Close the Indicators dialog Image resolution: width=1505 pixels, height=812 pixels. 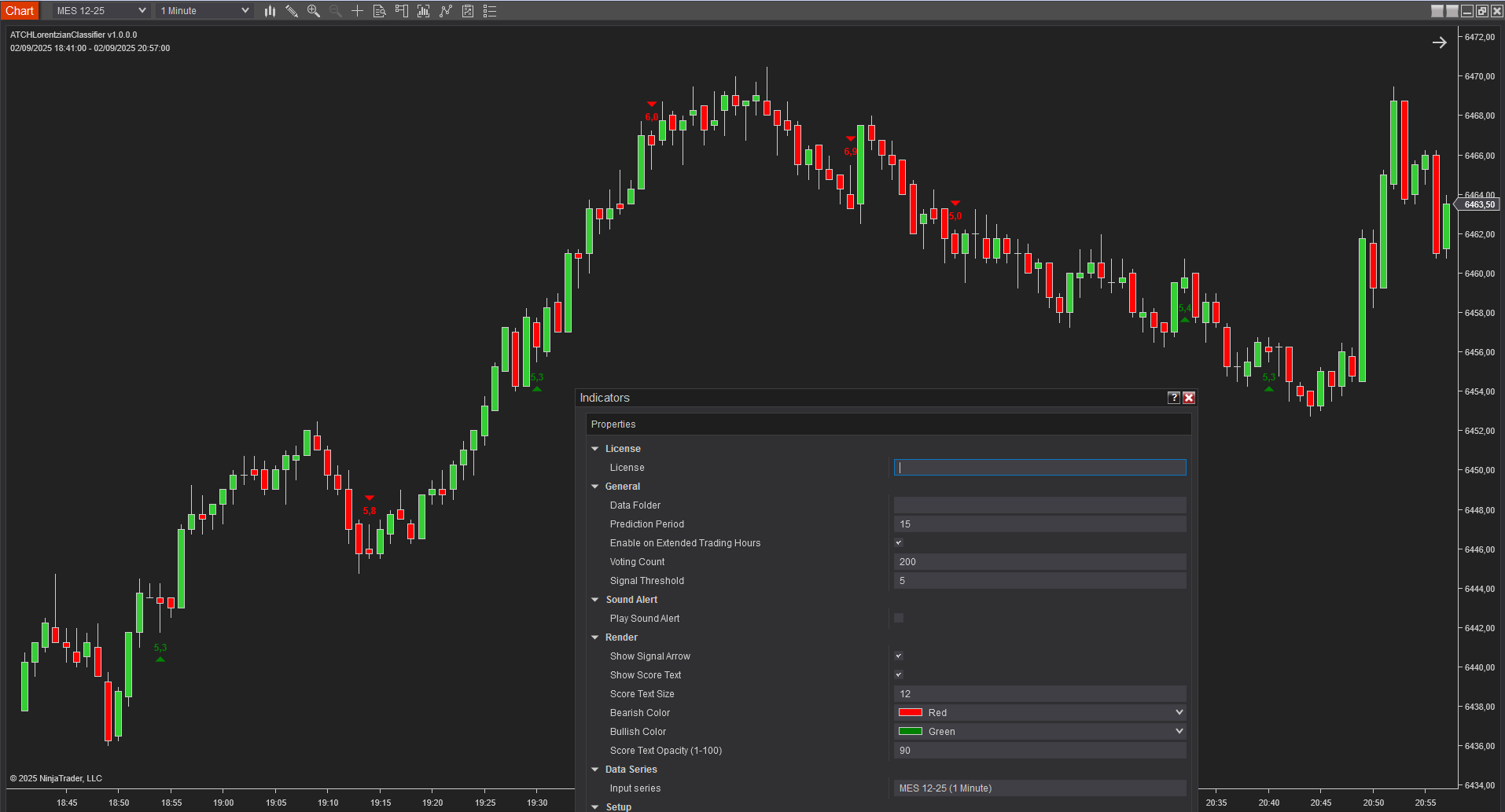(1189, 398)
